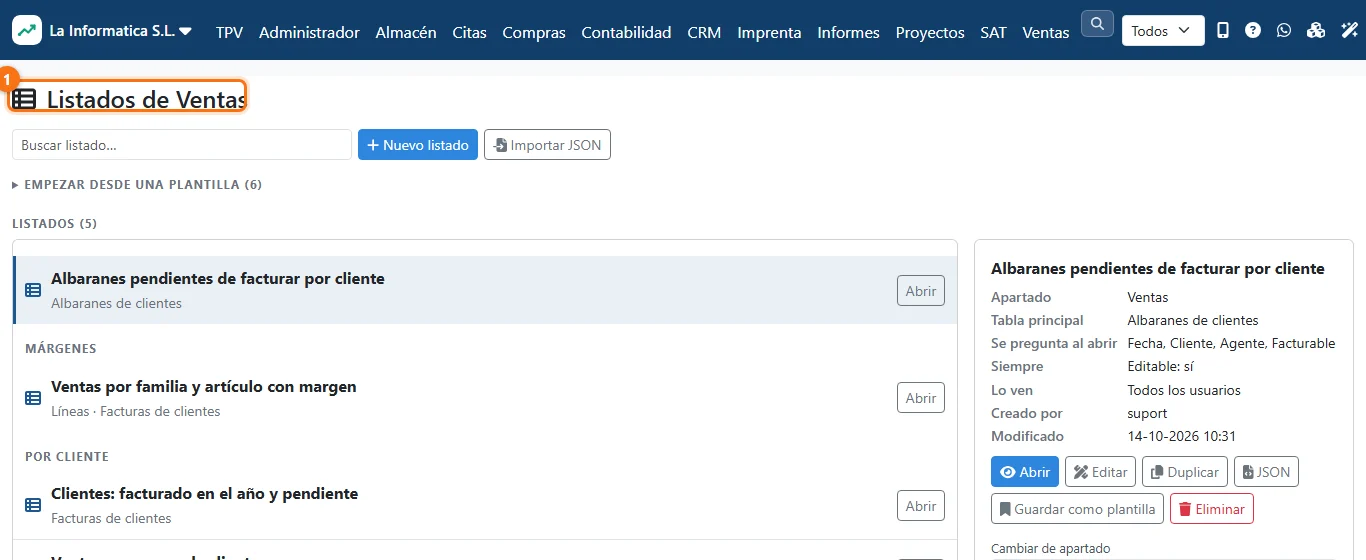Expand Empezar desde una plantilla section
The height and width of the screenshot is (560, 1366).
tap(137, 185)
